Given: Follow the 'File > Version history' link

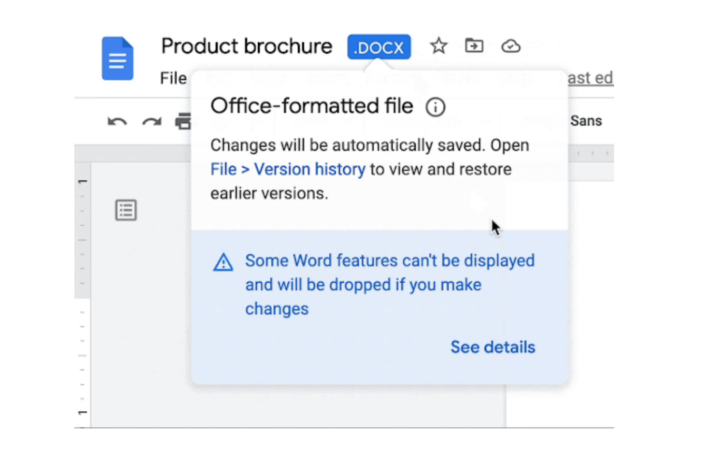Looking at the screenshot, I should pos(288,169).
